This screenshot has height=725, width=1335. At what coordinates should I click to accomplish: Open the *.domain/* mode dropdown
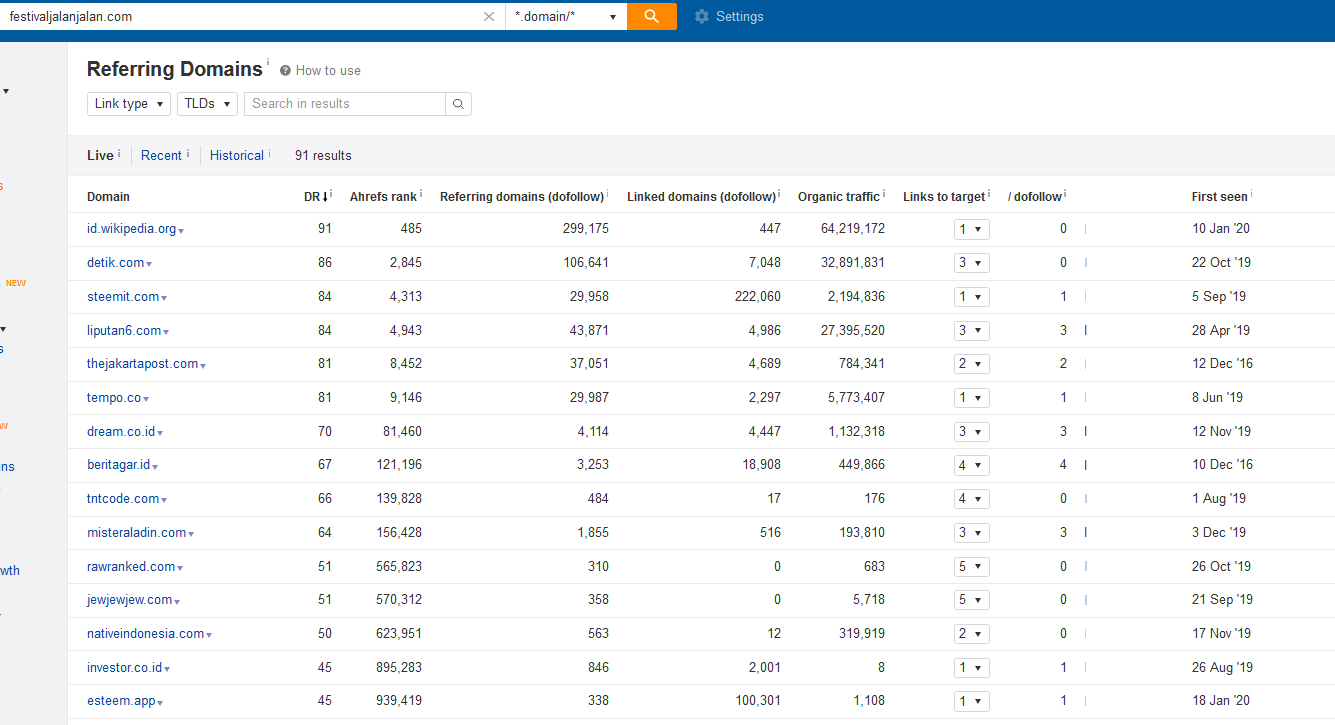566,16
